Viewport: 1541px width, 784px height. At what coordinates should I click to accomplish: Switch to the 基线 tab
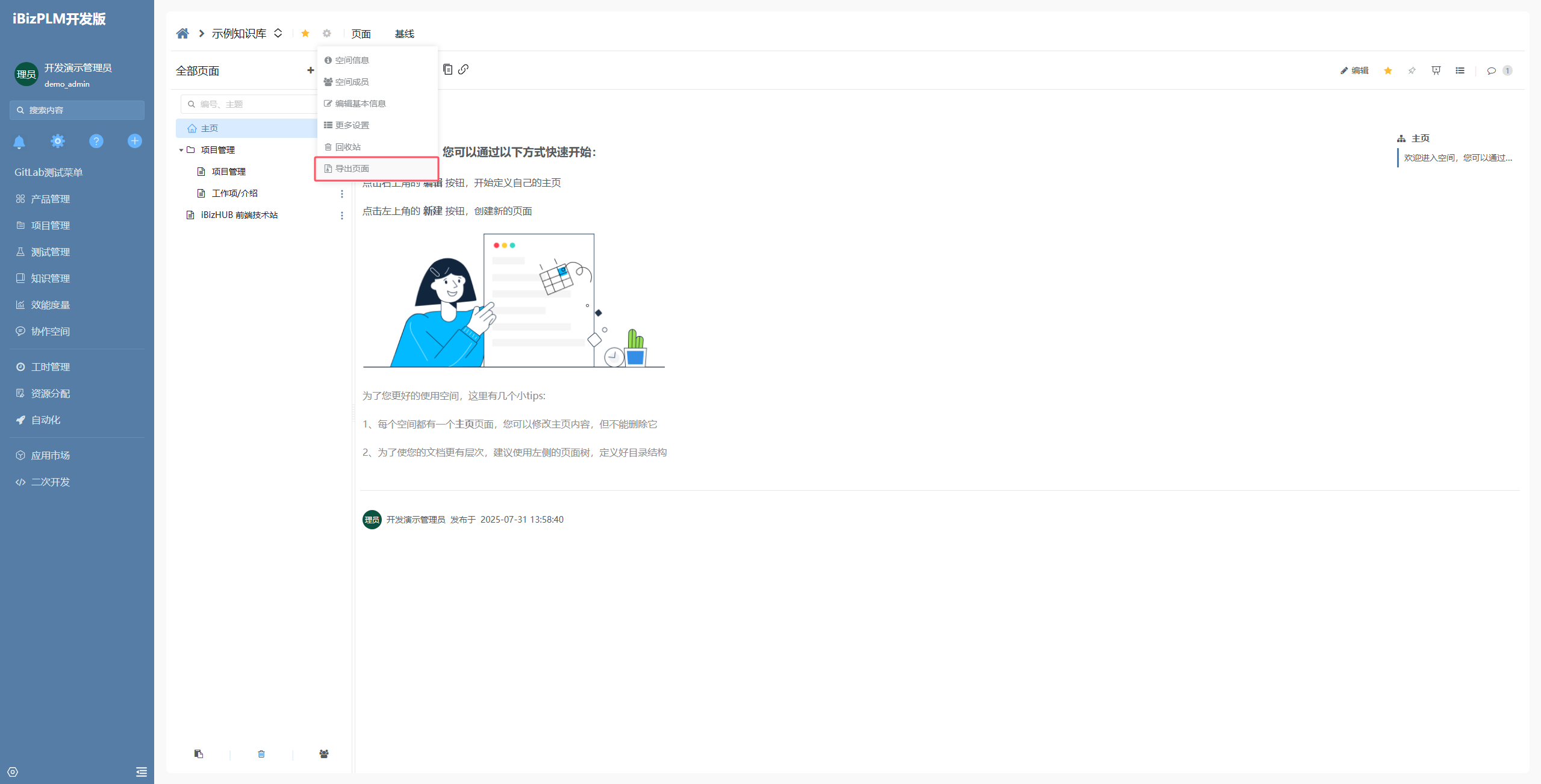pos(404,34)
